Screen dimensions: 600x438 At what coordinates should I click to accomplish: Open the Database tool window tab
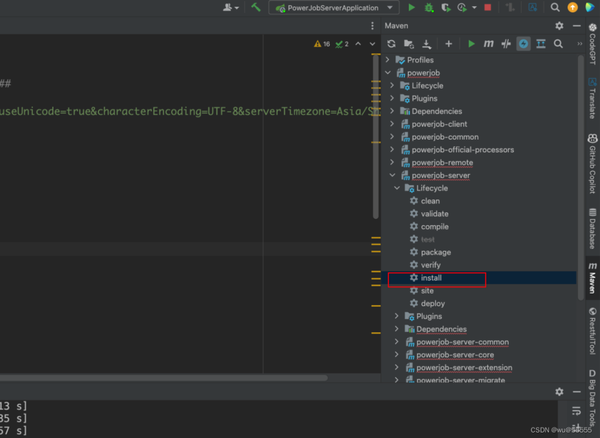pos(592,225)
